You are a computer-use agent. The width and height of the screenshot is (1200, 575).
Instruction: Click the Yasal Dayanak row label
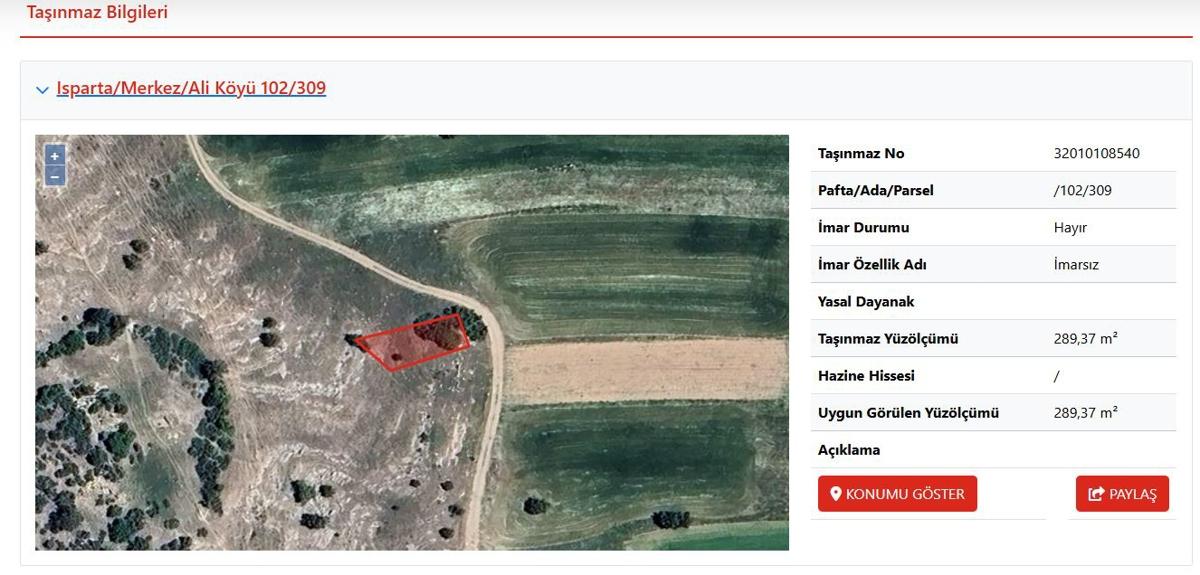click(x=866, y=301)
